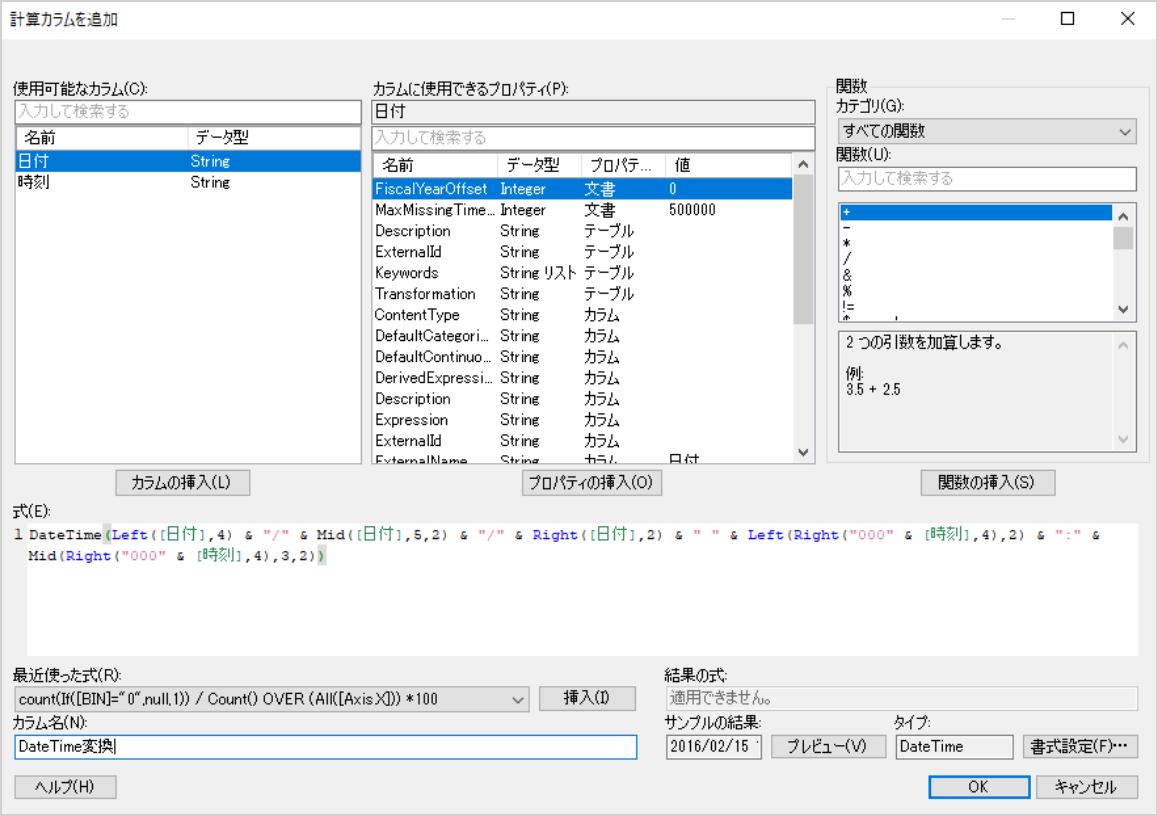Cancel with the キャンセル button
The height and width of the screenshot is (816, 1158).
pyautogui.click(x=1086, y=786)
